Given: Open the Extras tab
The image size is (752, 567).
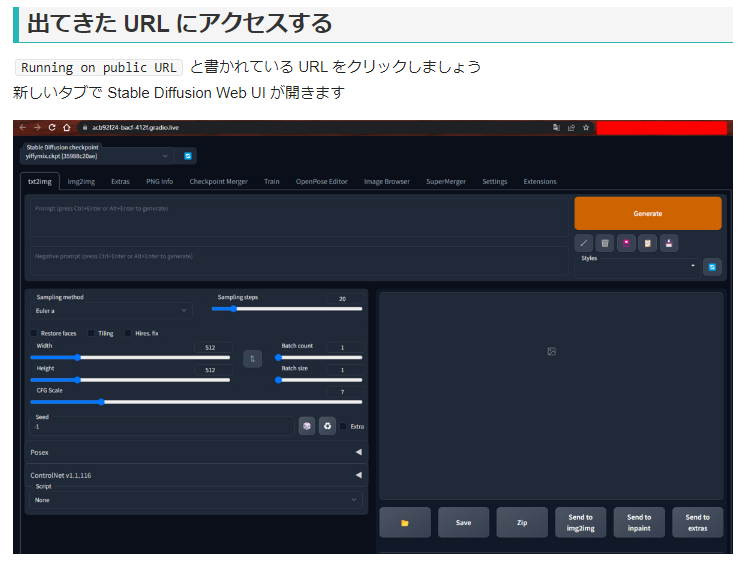Looking at the screenshot, I should 120,181.
